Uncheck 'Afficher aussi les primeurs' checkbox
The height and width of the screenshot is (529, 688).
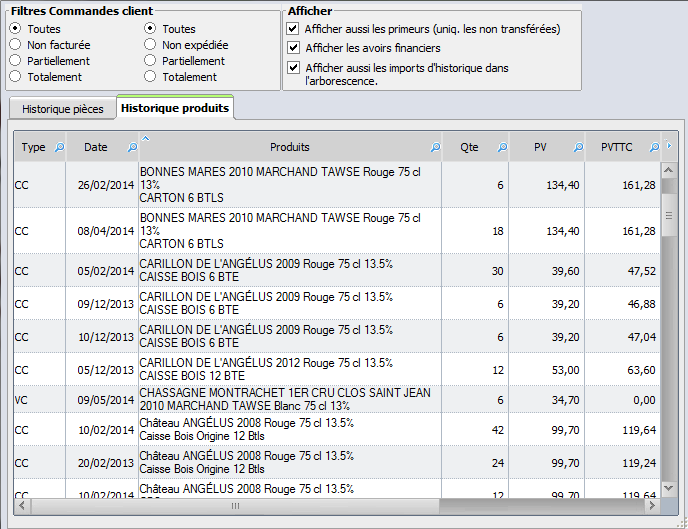point(293,29)
